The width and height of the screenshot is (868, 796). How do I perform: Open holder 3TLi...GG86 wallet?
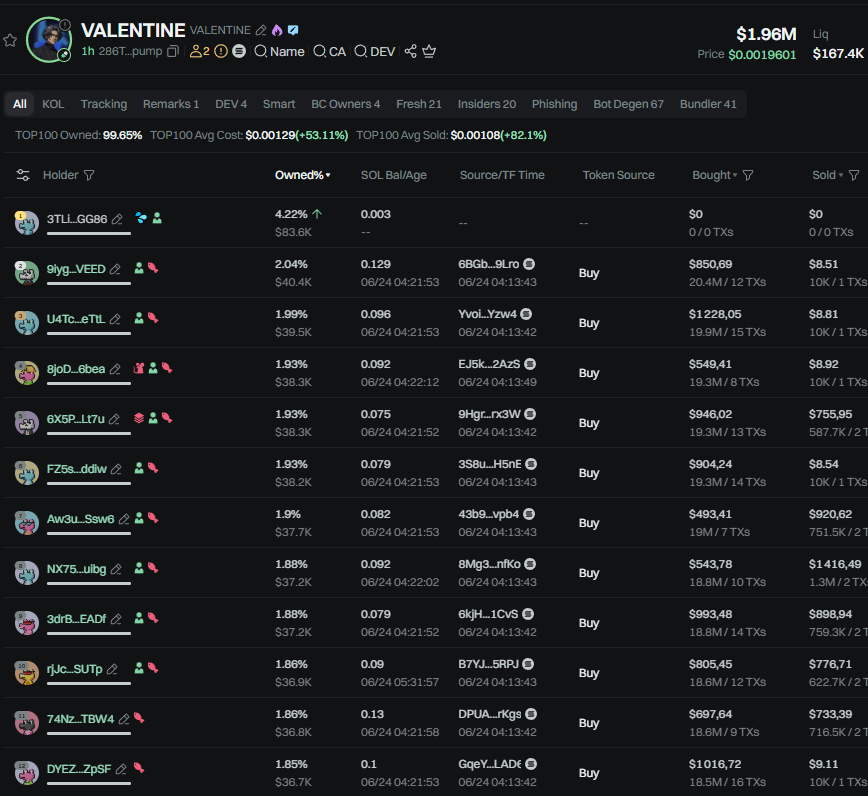pyautogui.click(x=77, y=219)
